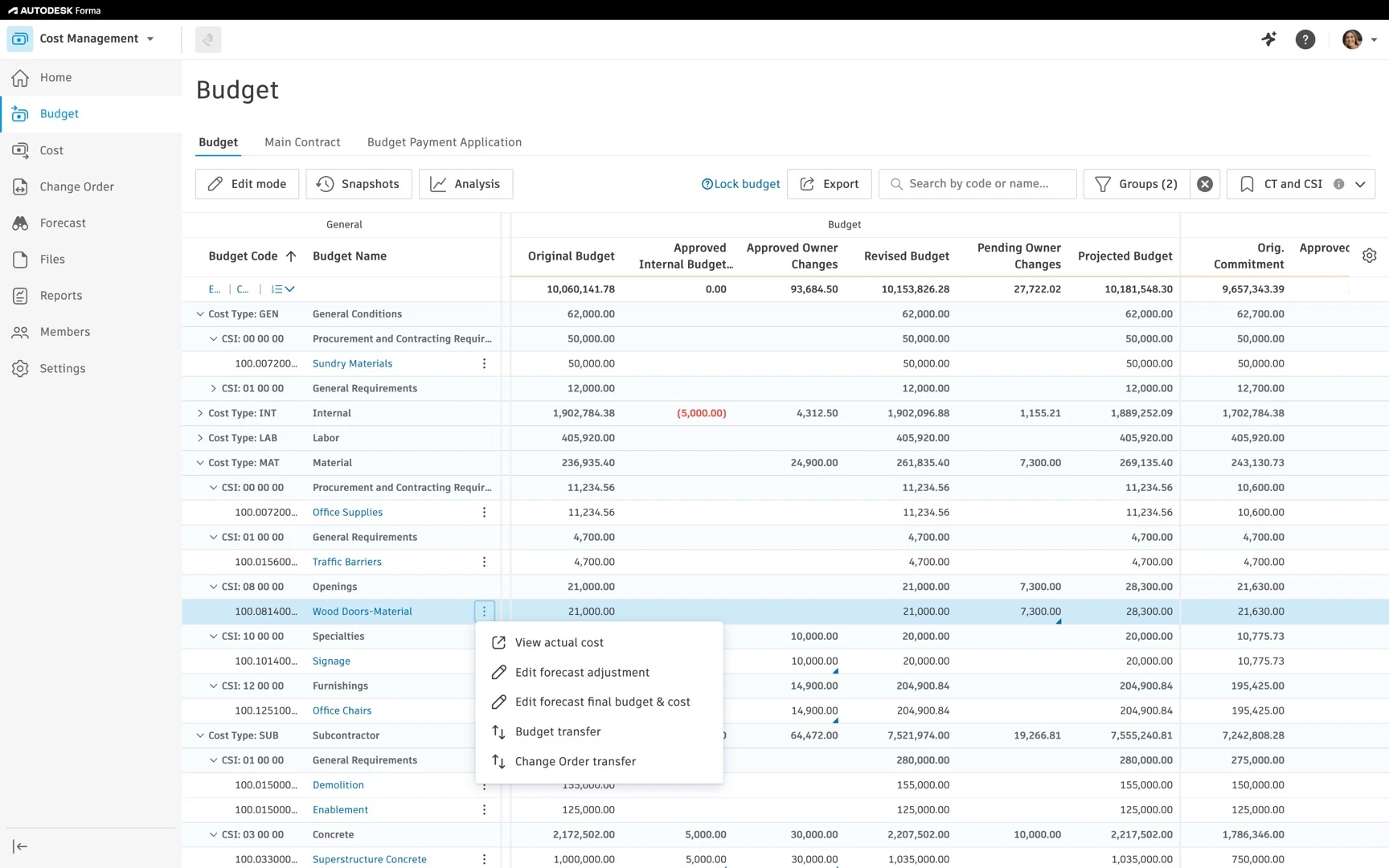Open row menu for Traffic Barriers
Screen dimensions: 1389x868
coord(484,562)
